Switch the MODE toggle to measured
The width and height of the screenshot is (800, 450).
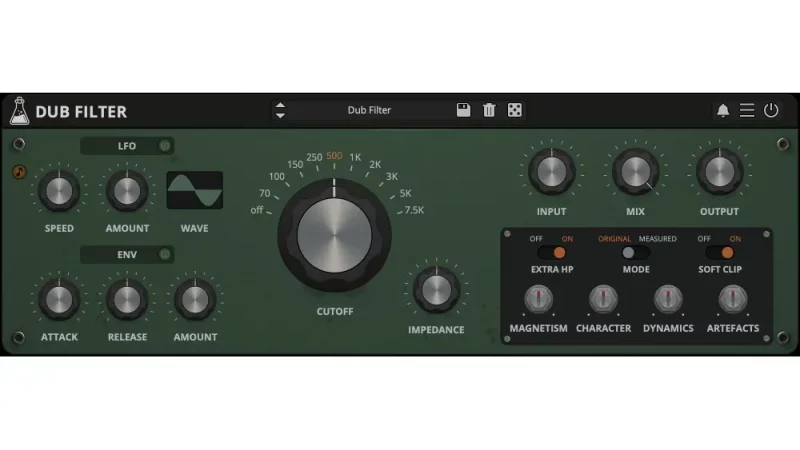[x=636, y=253]
